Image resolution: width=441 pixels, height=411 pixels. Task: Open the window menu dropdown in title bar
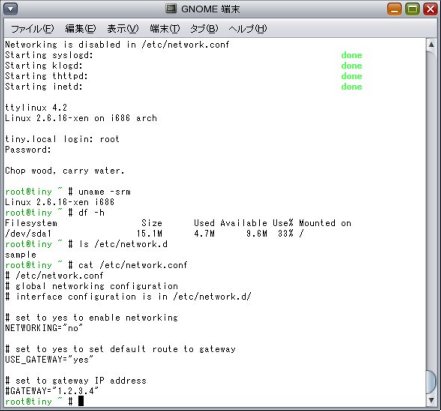[x=10, y=9]
